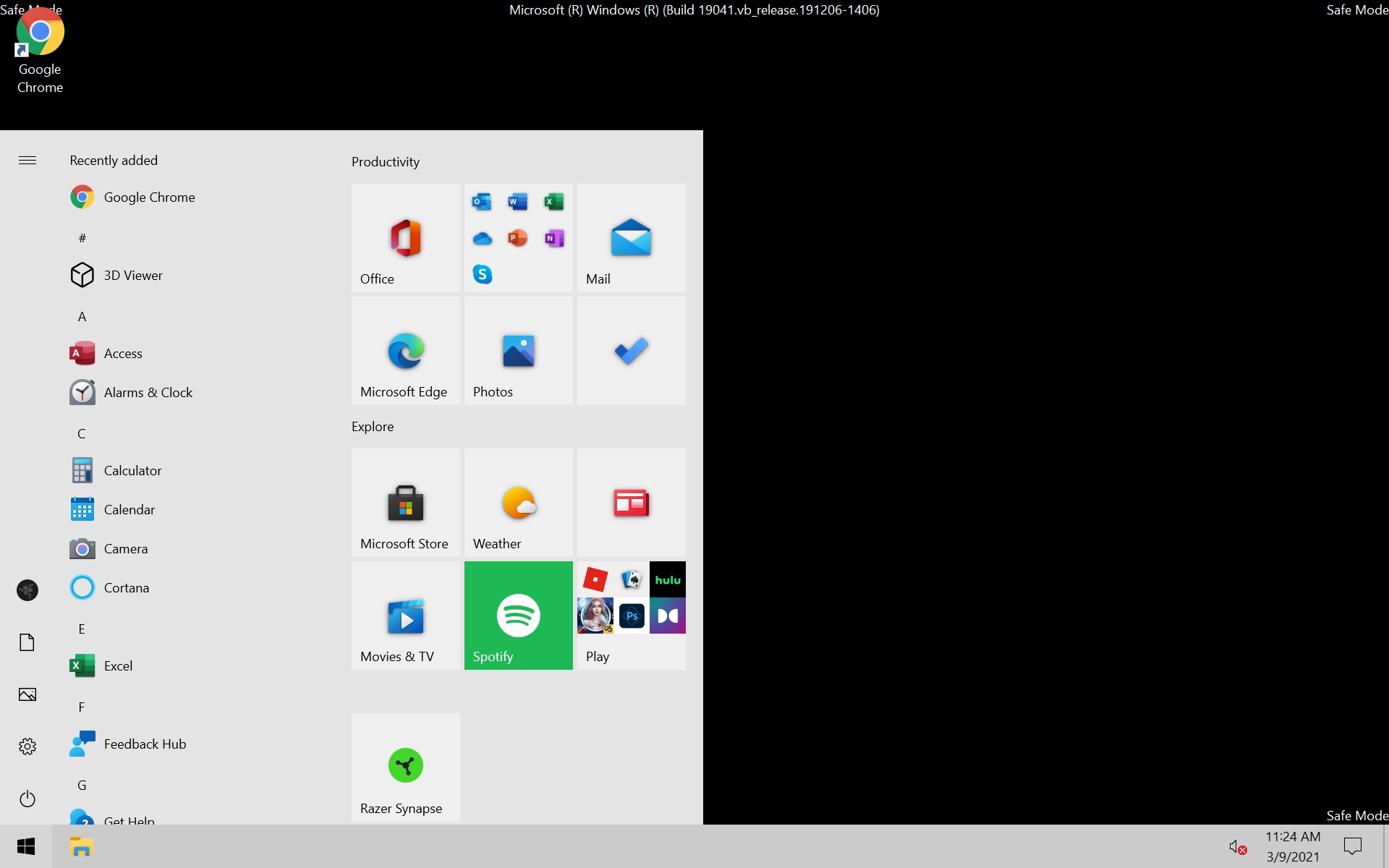
Task: Launch Movies & TV app
Action: (405, 614)
